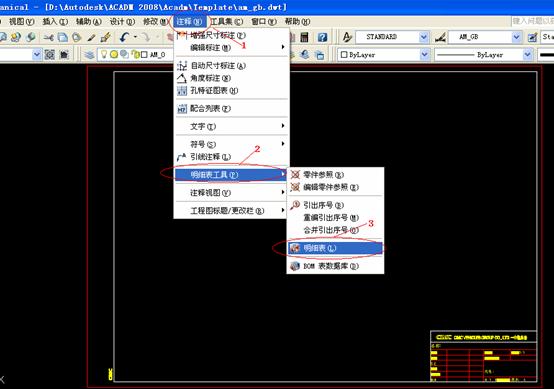
Task: Click the Paste clipboard icon
Action: coord(76,37)
